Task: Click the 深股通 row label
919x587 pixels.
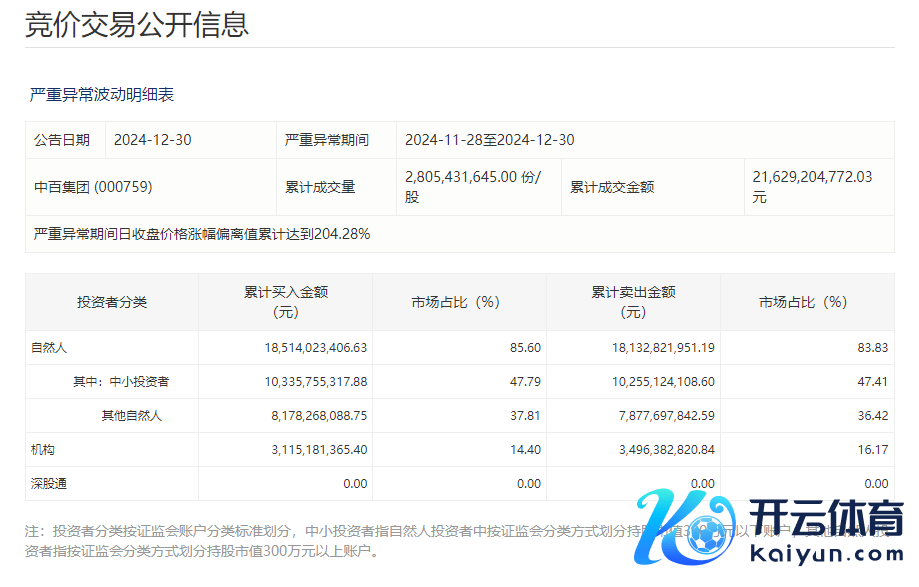Action: [49, 484]
